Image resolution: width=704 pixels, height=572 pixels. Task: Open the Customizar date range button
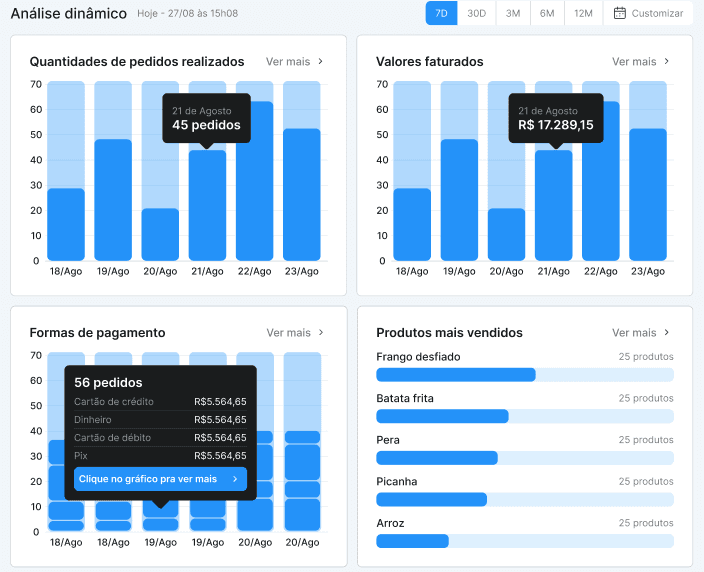point(648,14)
